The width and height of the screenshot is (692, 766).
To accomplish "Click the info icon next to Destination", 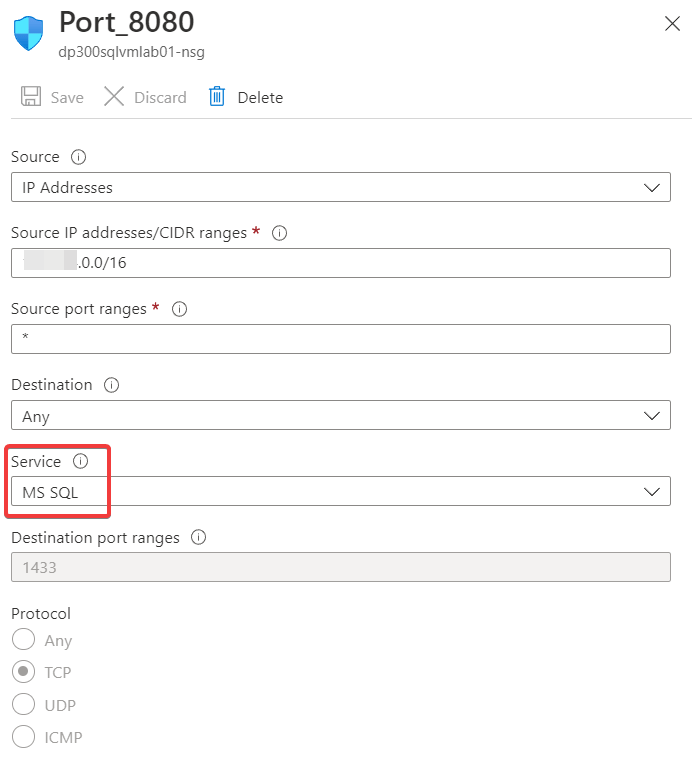I will (x=112, y=385).
